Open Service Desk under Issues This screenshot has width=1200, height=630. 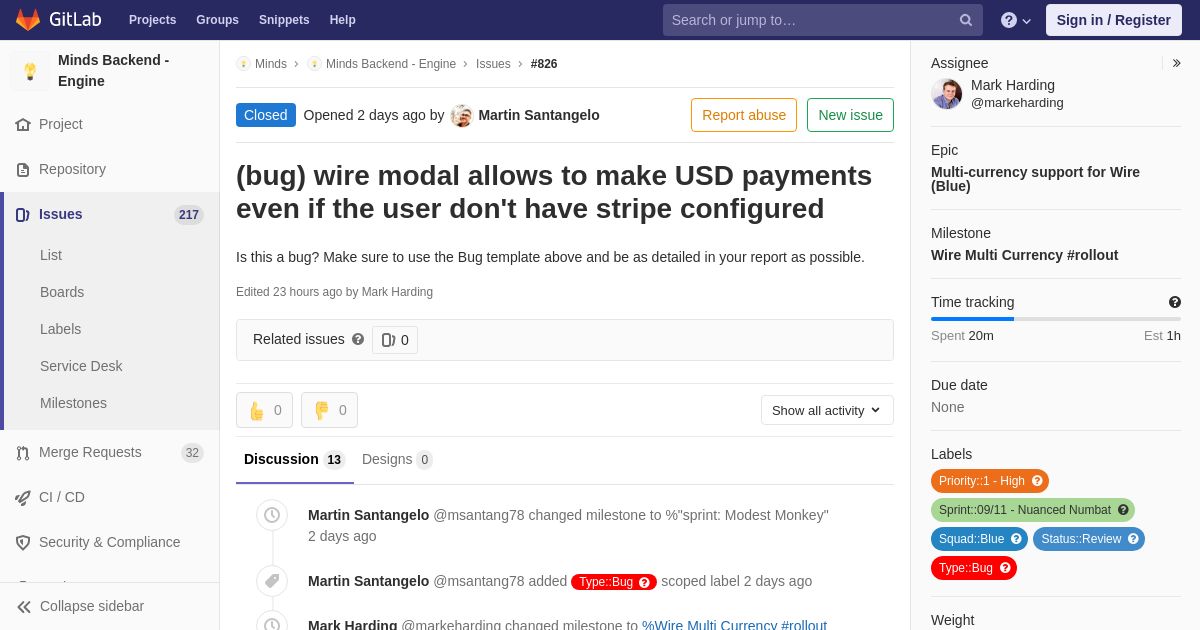(81, 366)
